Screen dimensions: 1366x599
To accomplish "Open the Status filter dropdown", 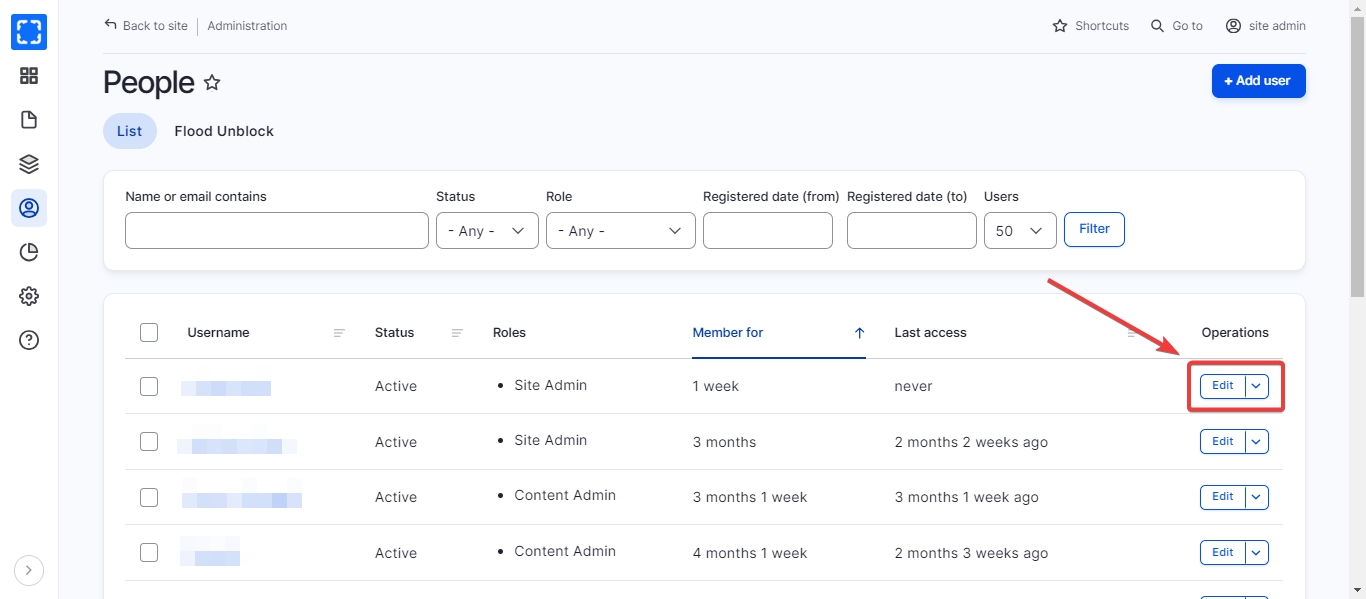I will [487, 231].
